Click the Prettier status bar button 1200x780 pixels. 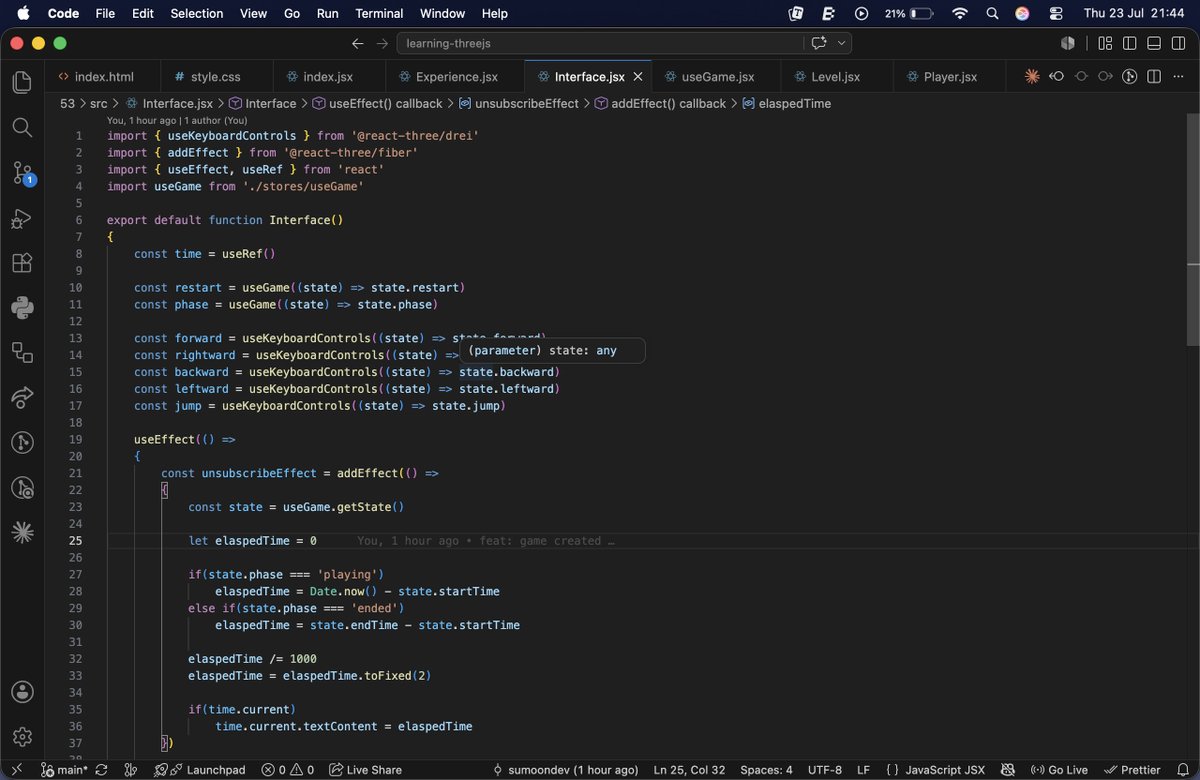click(x=1132, y=770)
